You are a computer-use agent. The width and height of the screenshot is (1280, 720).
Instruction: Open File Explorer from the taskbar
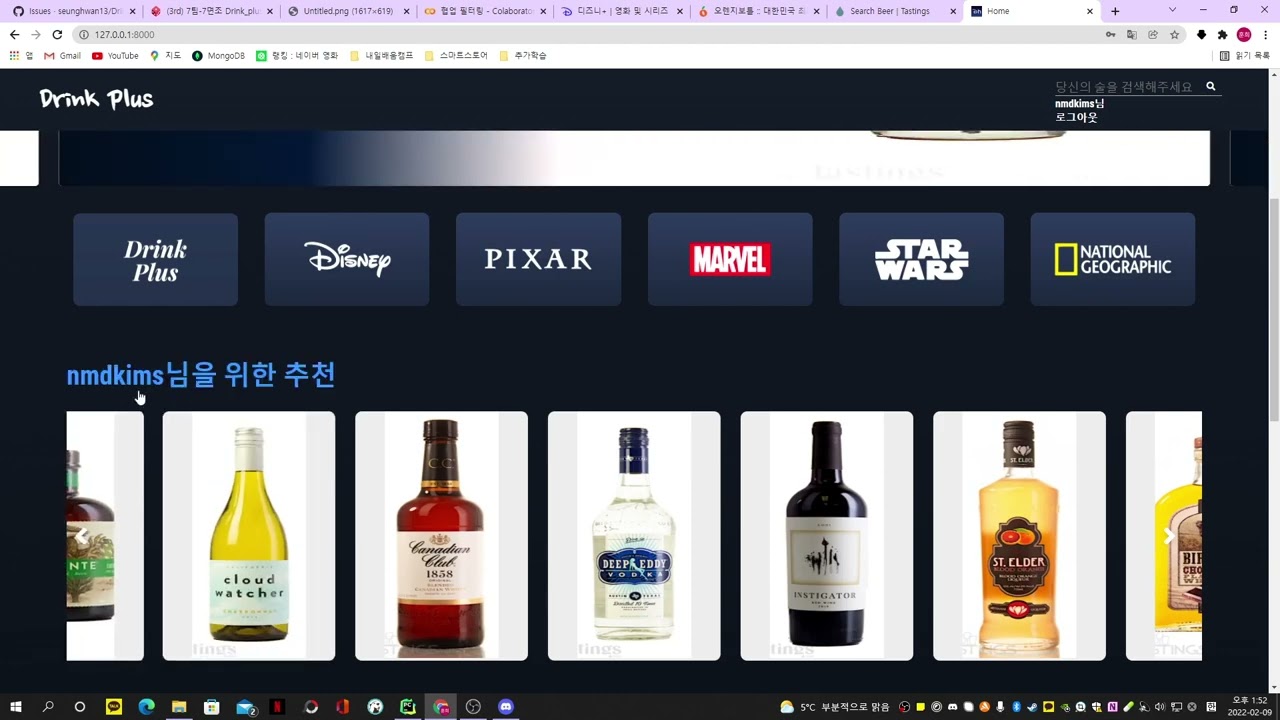179,707
